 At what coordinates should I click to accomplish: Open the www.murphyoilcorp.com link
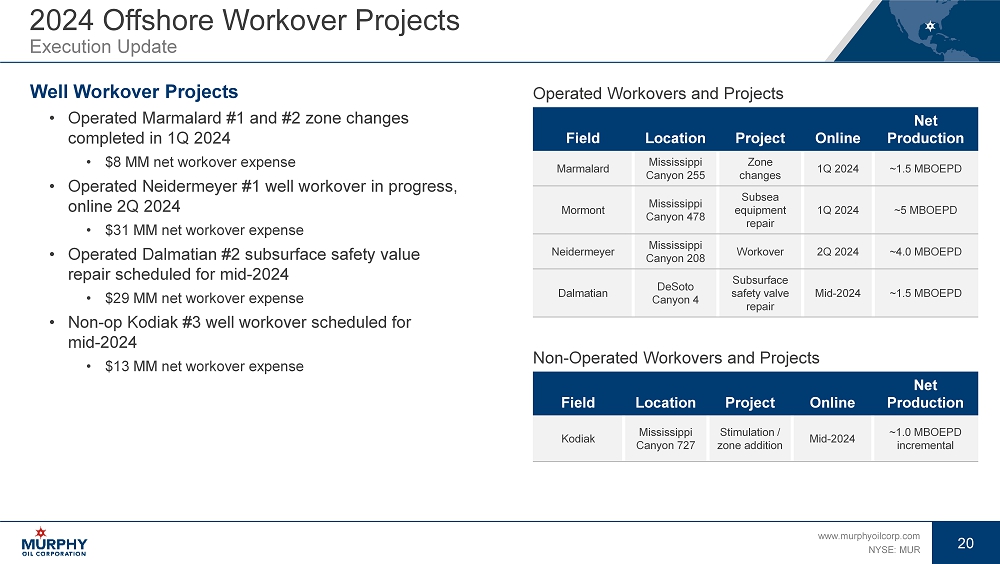click(x=868, y=536)
